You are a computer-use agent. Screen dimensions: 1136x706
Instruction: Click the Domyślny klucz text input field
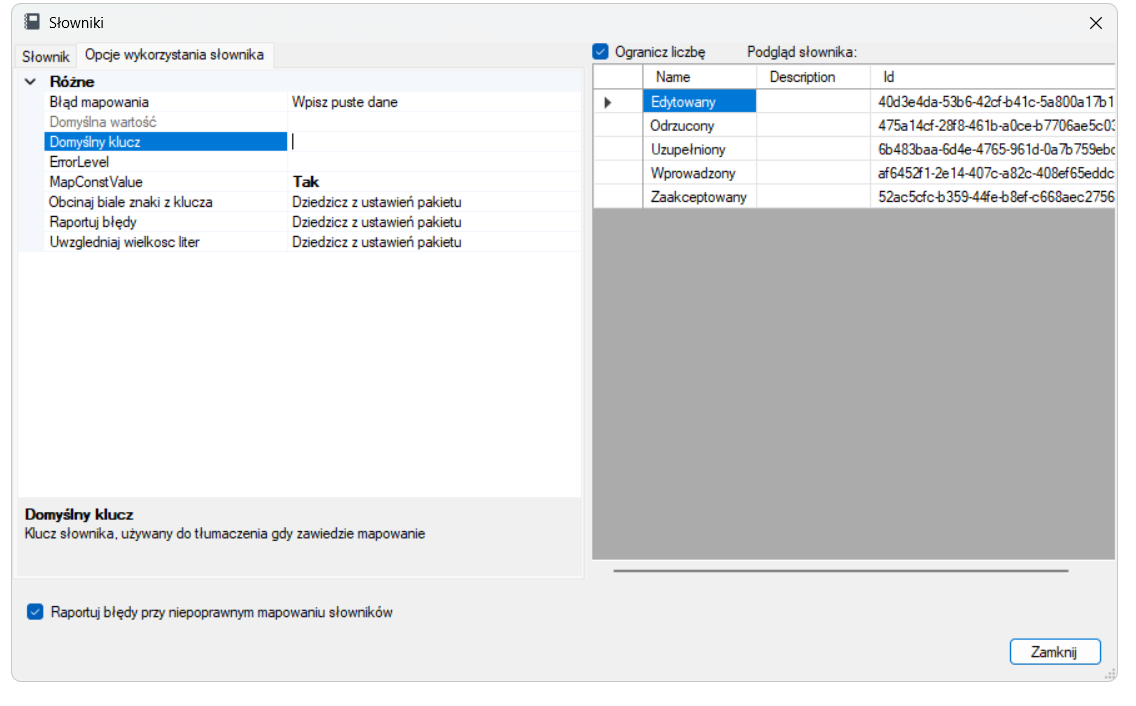tap(434, 142)
